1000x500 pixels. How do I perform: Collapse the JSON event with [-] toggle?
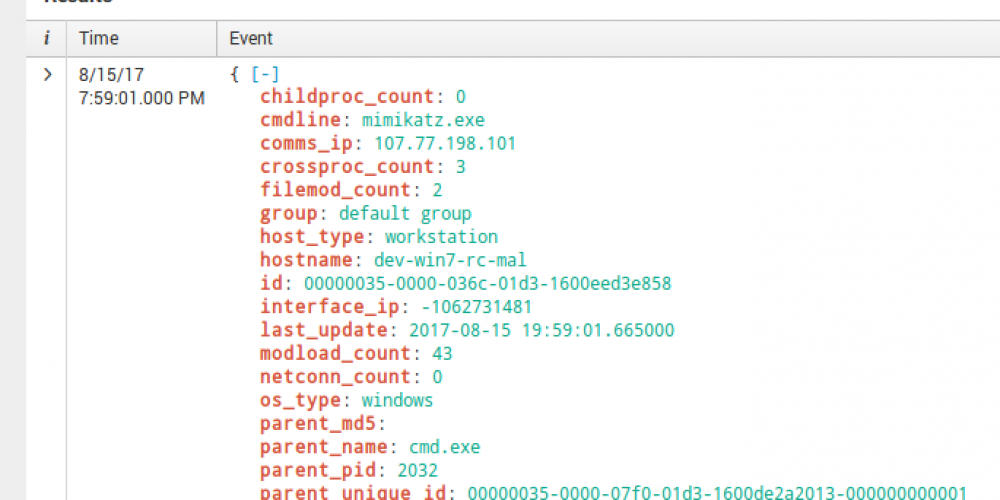(x=264, y=74)
